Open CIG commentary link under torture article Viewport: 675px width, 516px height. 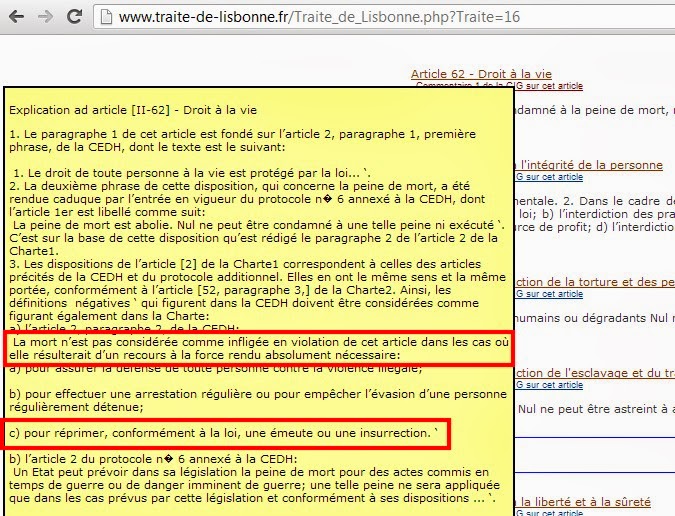549,294
